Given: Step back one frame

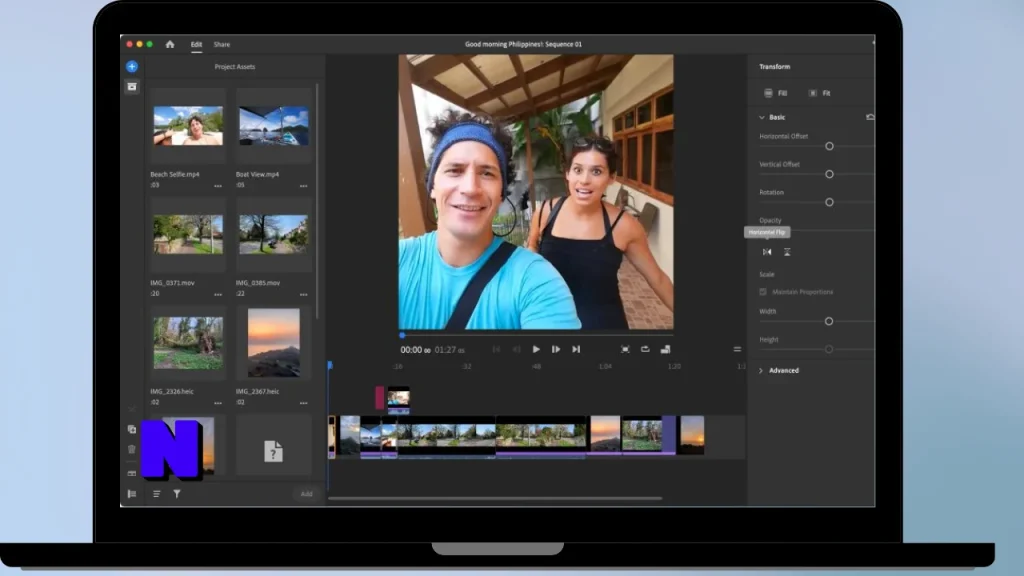Looking at the screenshot, I should [517, 349].
